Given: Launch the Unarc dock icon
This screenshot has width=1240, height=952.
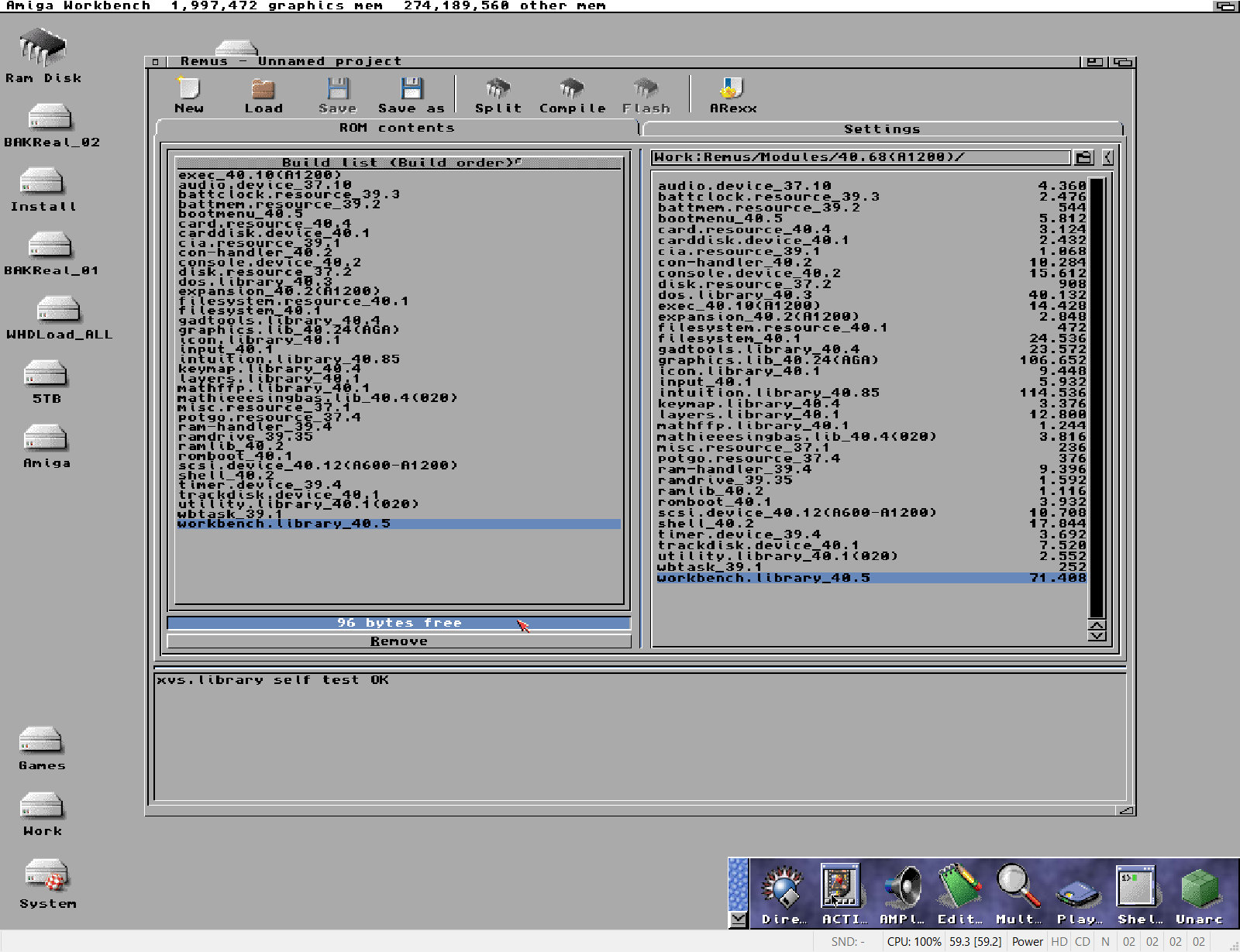Looking at the screenshot, I should [1199, 895].
